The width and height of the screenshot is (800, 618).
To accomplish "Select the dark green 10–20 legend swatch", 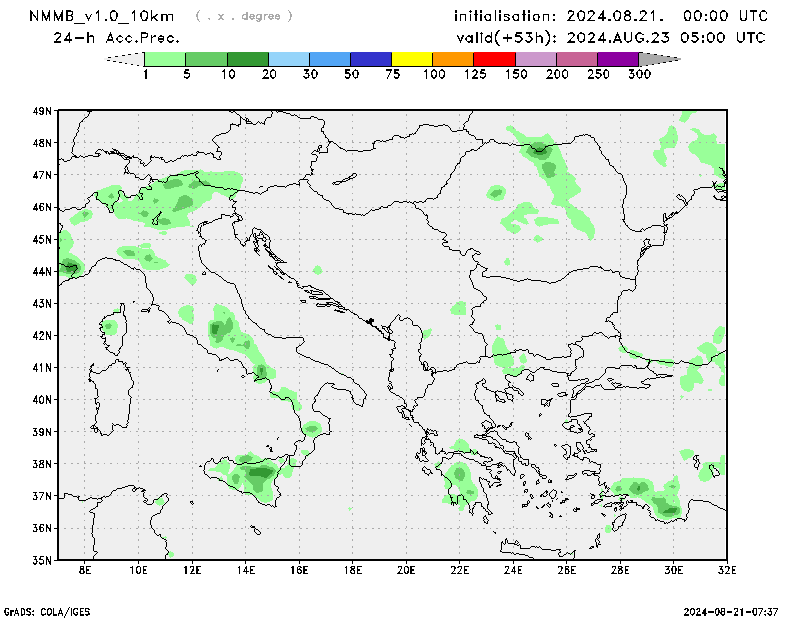I will [248, 59].
